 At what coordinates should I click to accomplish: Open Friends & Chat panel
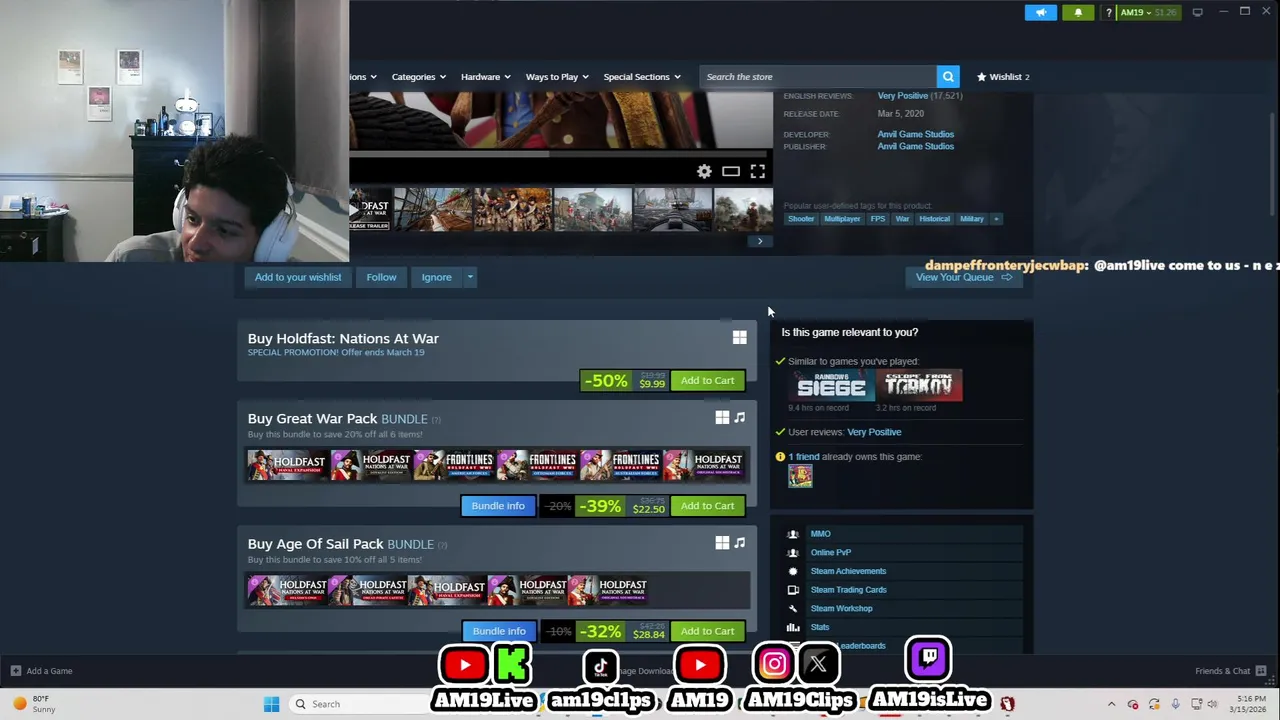pyautogui.click(x=1231, y=671)
